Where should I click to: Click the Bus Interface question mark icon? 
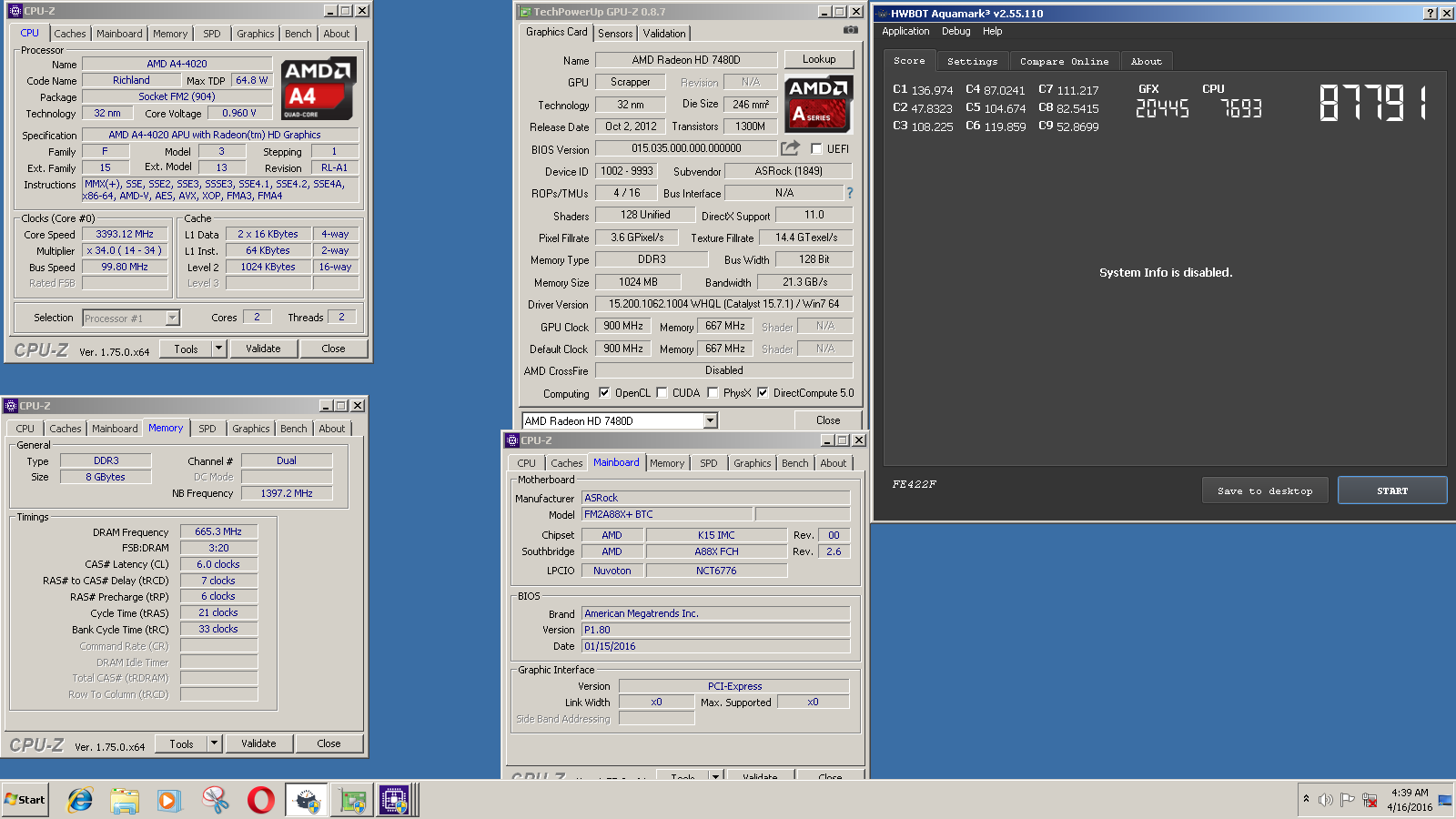pos(850,193)
